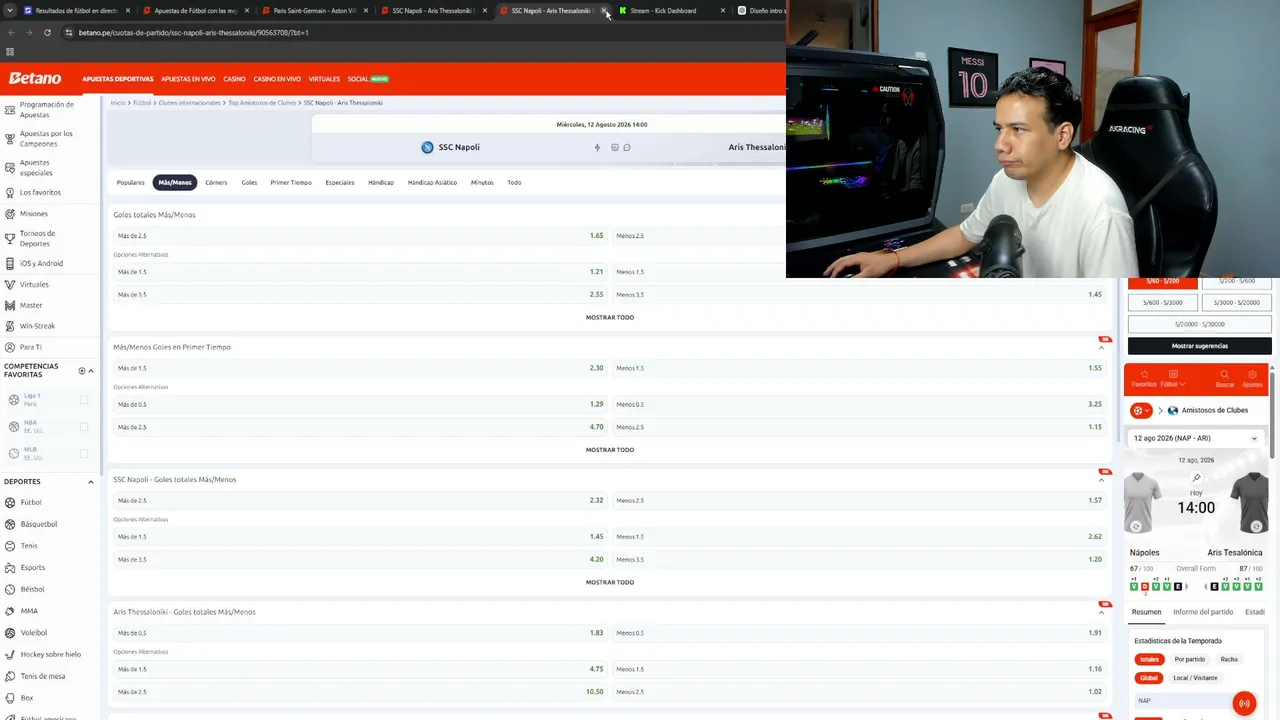The width and height of the screenshot is (1280, 720).
Task: Open Apuestas en Vivo in top menu
Action: pos(188,79)
